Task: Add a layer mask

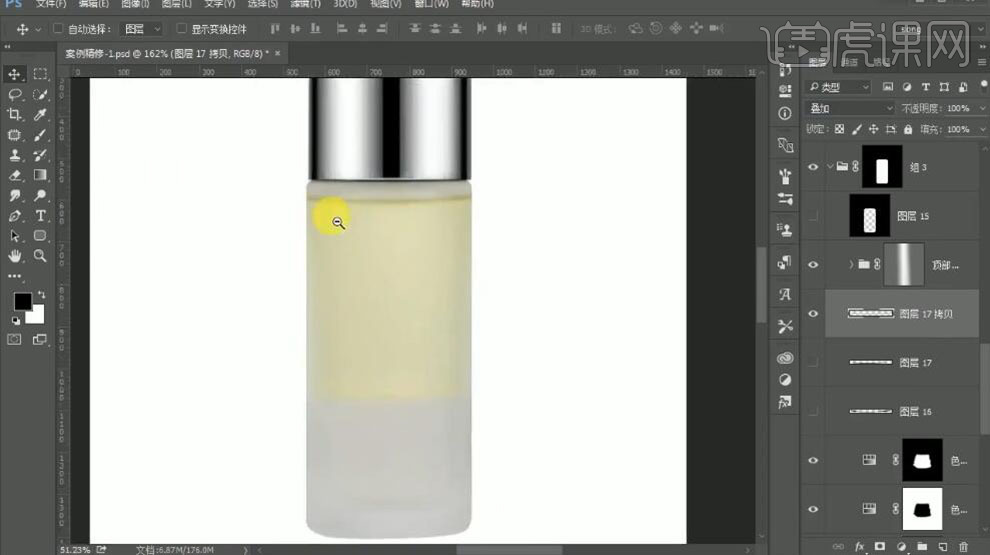Action: click(x=880, y=547)
